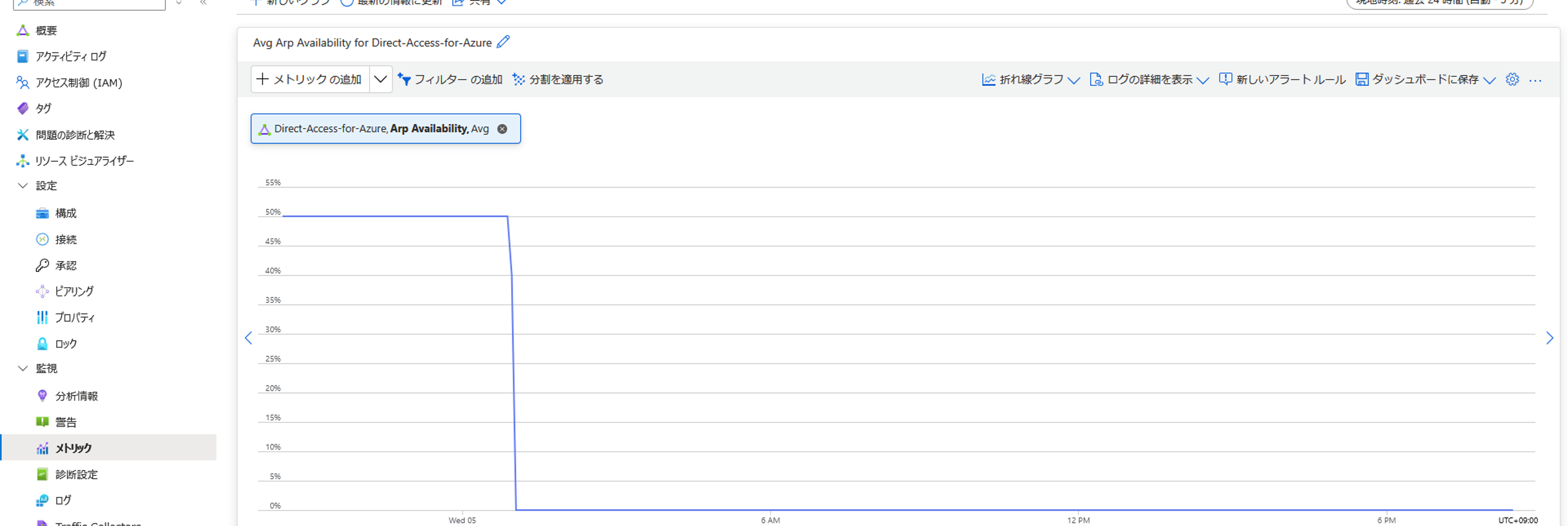Image resolution: width=1568 pixels, height=526 pixels.
Task: Open the タグ section
Action: 43,108
